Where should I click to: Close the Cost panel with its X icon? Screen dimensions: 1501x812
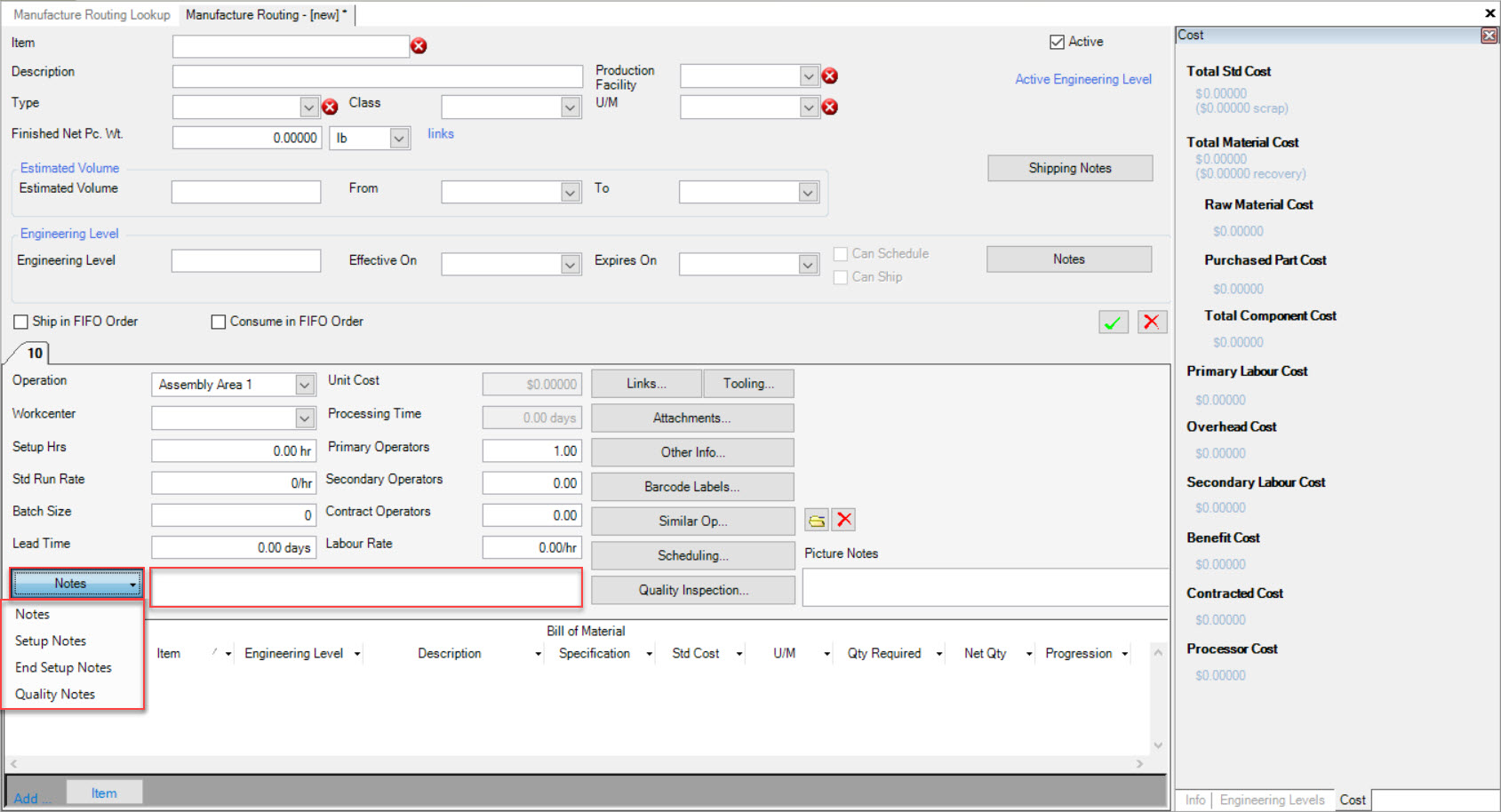1489,36
